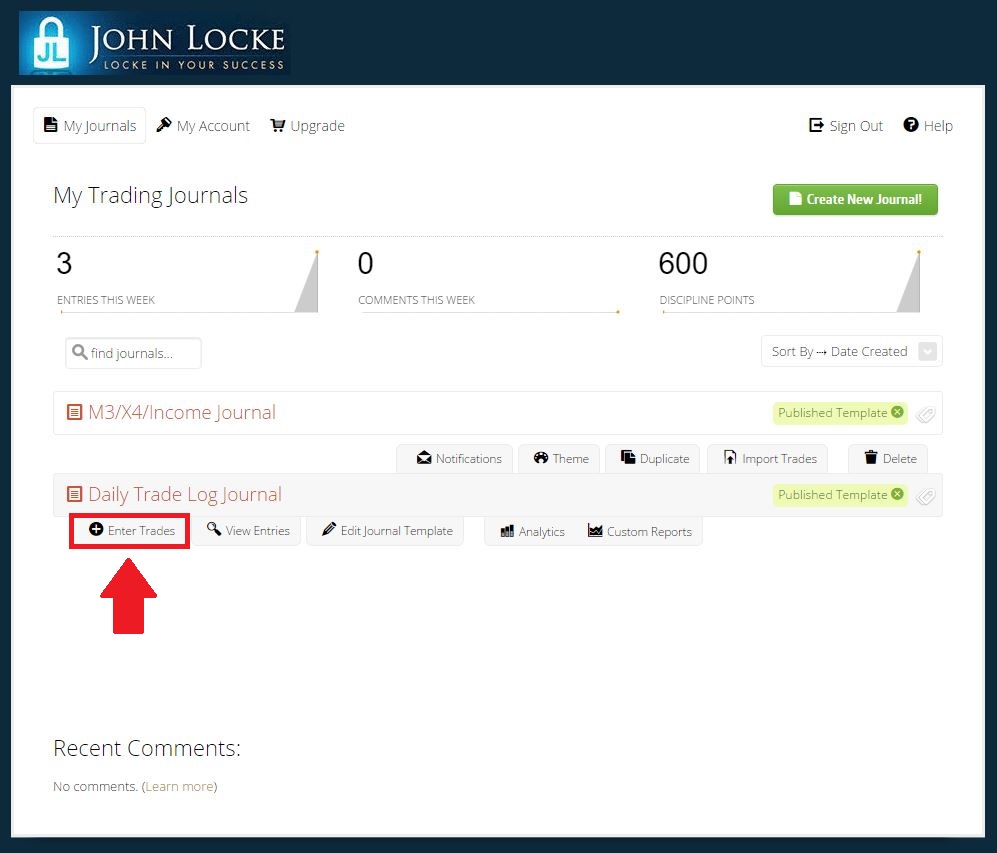Click the My Trading Journals heading

(x=151, y=195)
